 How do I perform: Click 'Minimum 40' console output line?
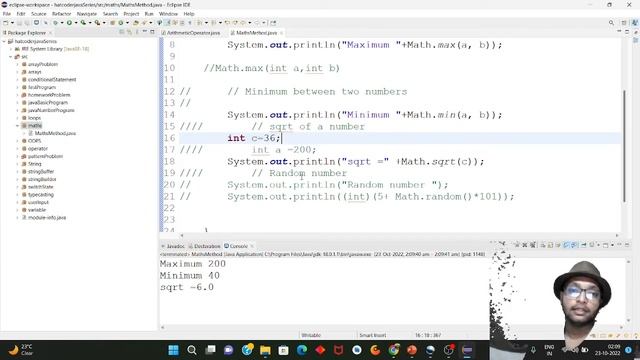(190, 276)
